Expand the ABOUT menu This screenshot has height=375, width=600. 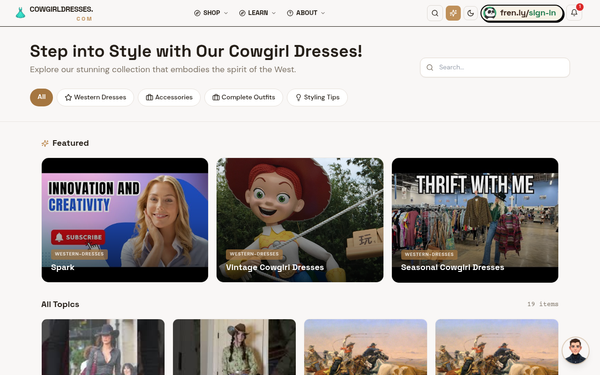coord(306,13)
